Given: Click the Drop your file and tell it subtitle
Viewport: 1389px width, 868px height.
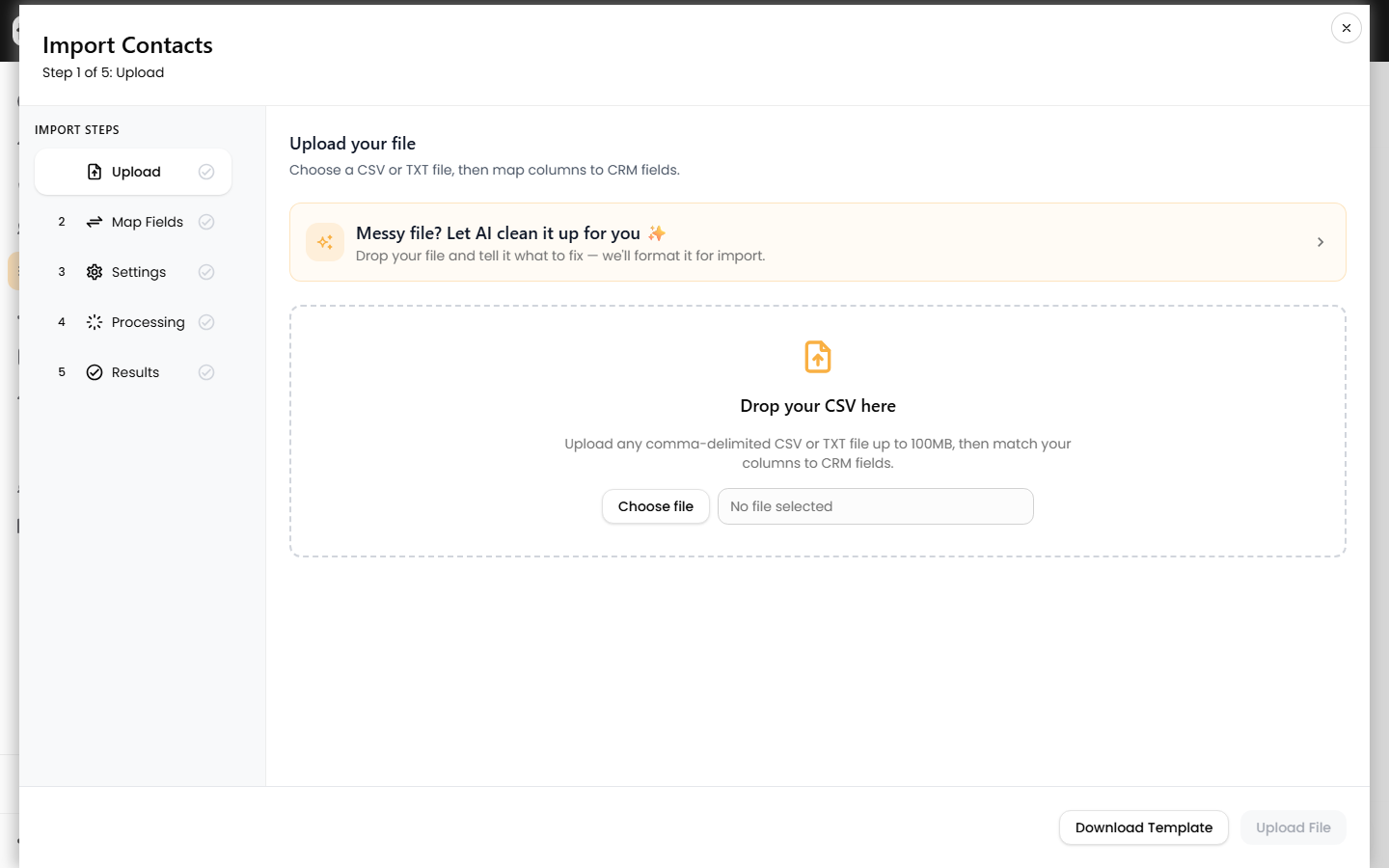Looking at the screenshot, I should point(560,256).
